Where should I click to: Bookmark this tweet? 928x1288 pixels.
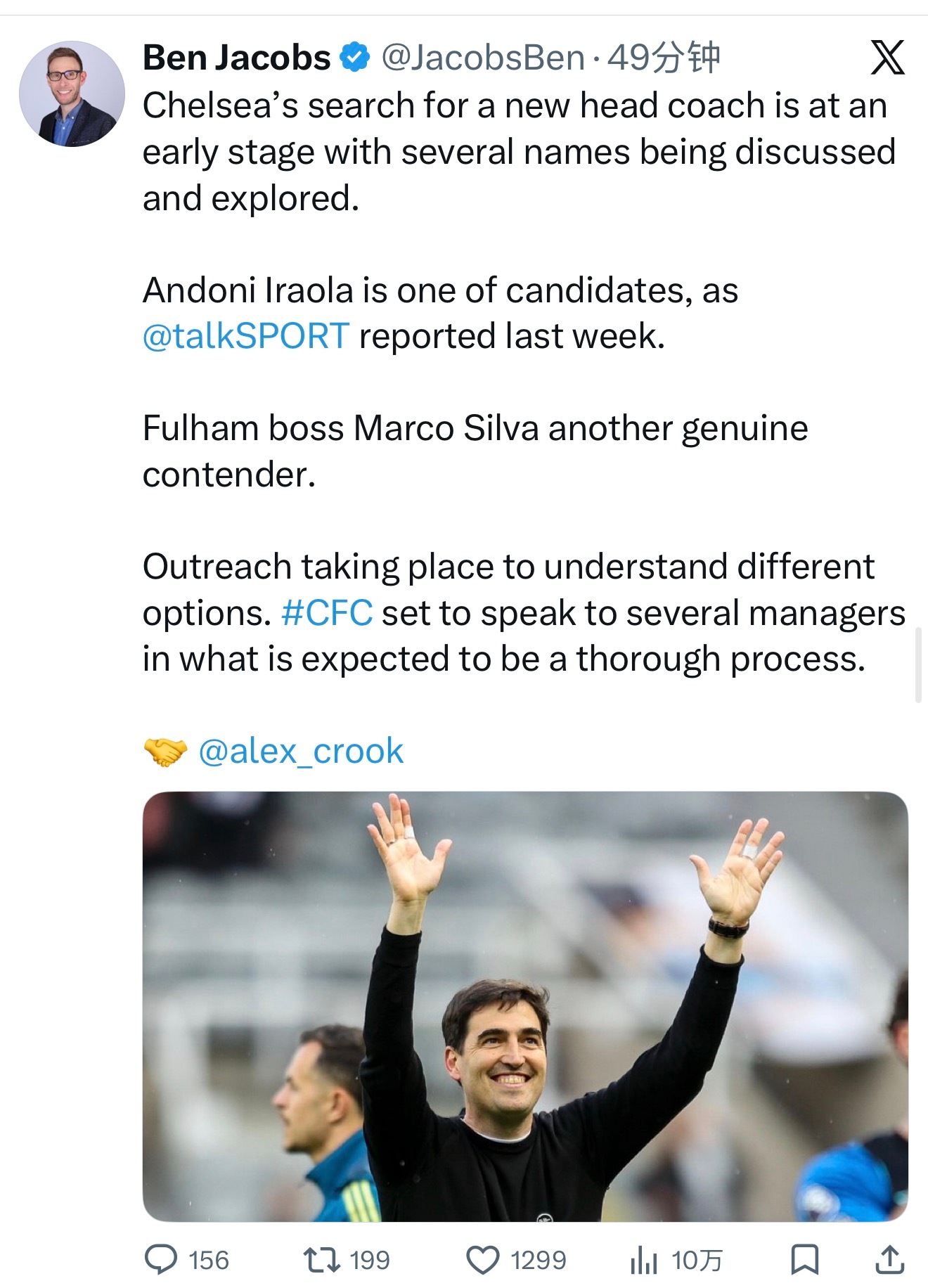[804, 1260]
